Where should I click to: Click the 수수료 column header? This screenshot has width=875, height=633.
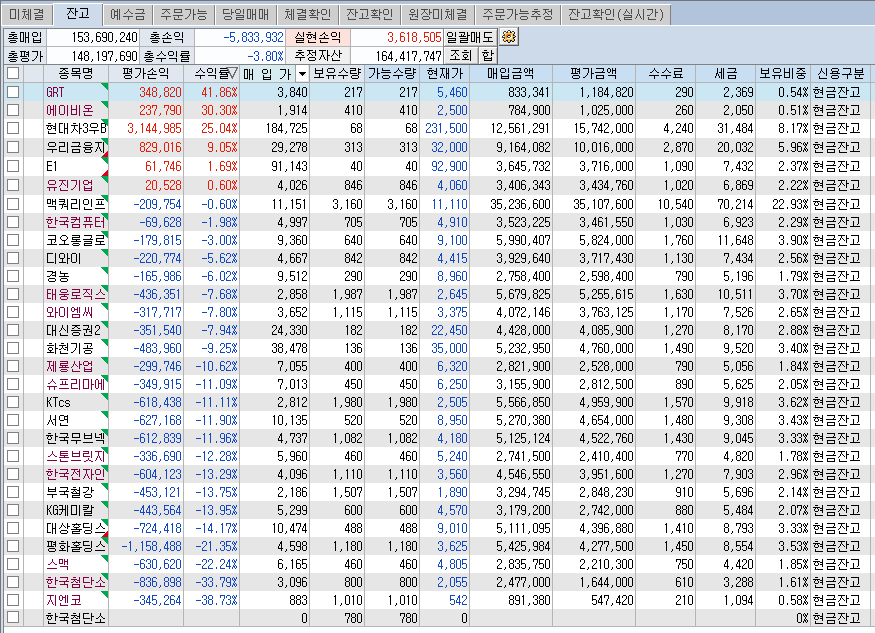pyautogui.click(x=666, y=73)
